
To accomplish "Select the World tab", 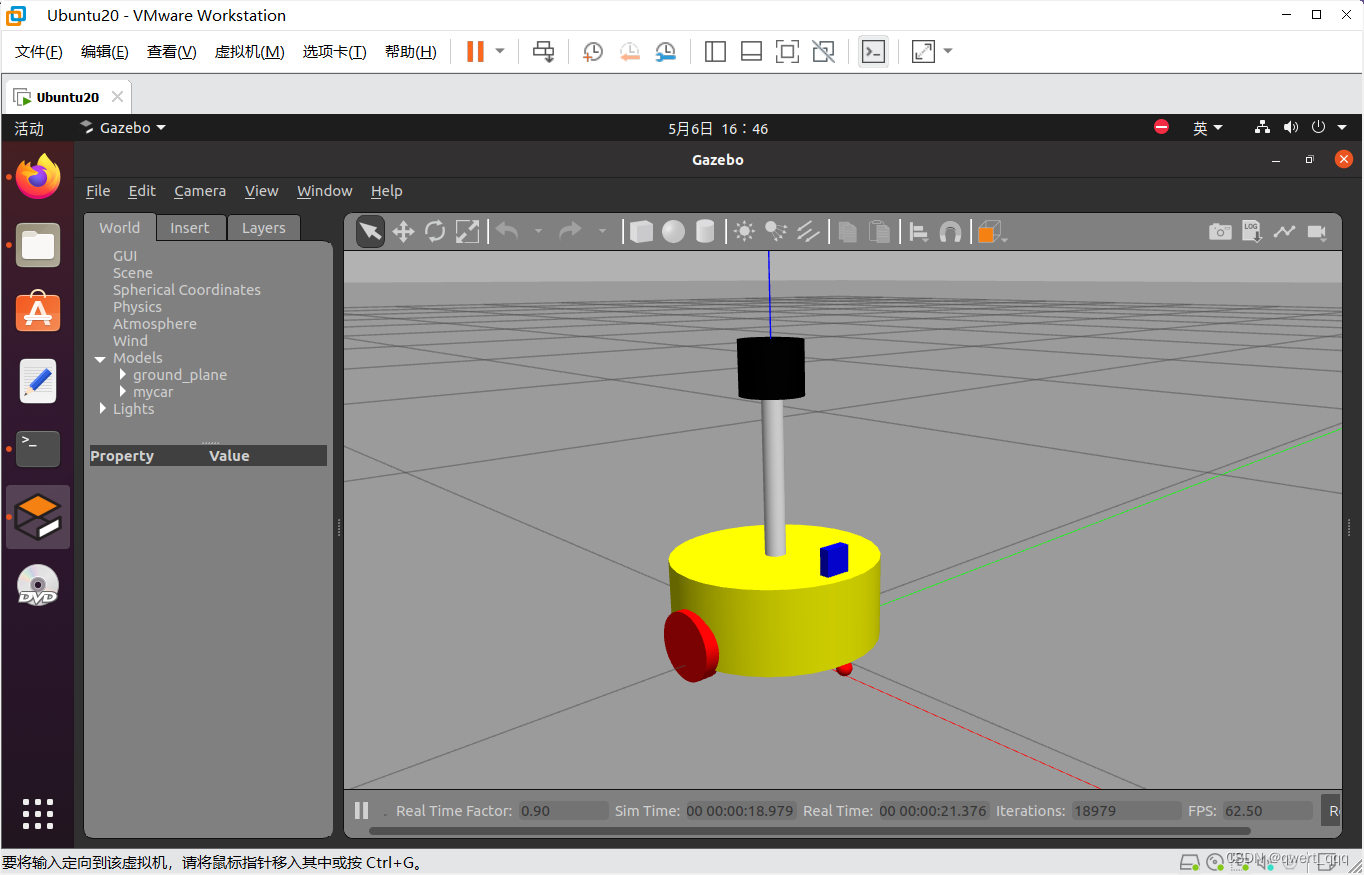I will [120, 227].
